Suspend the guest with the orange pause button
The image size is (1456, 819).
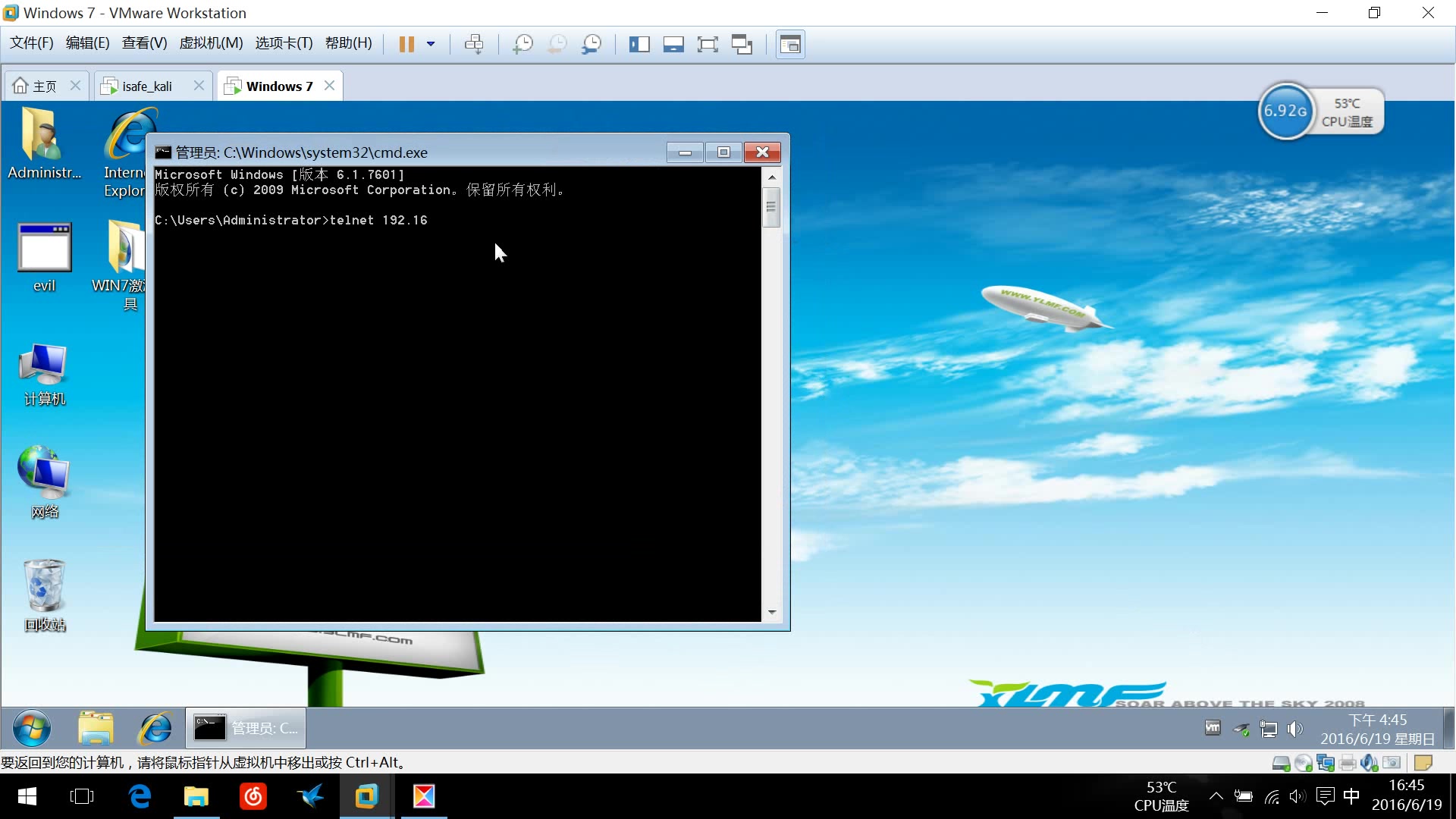406,44
